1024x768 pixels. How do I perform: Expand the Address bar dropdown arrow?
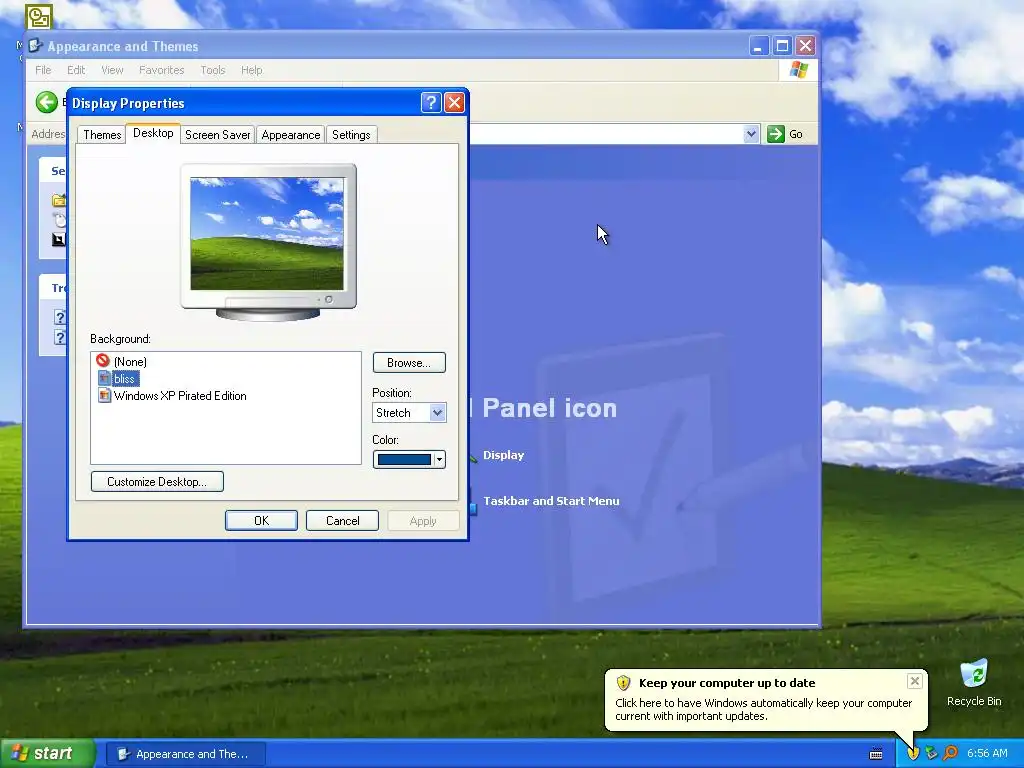[751, 134]
